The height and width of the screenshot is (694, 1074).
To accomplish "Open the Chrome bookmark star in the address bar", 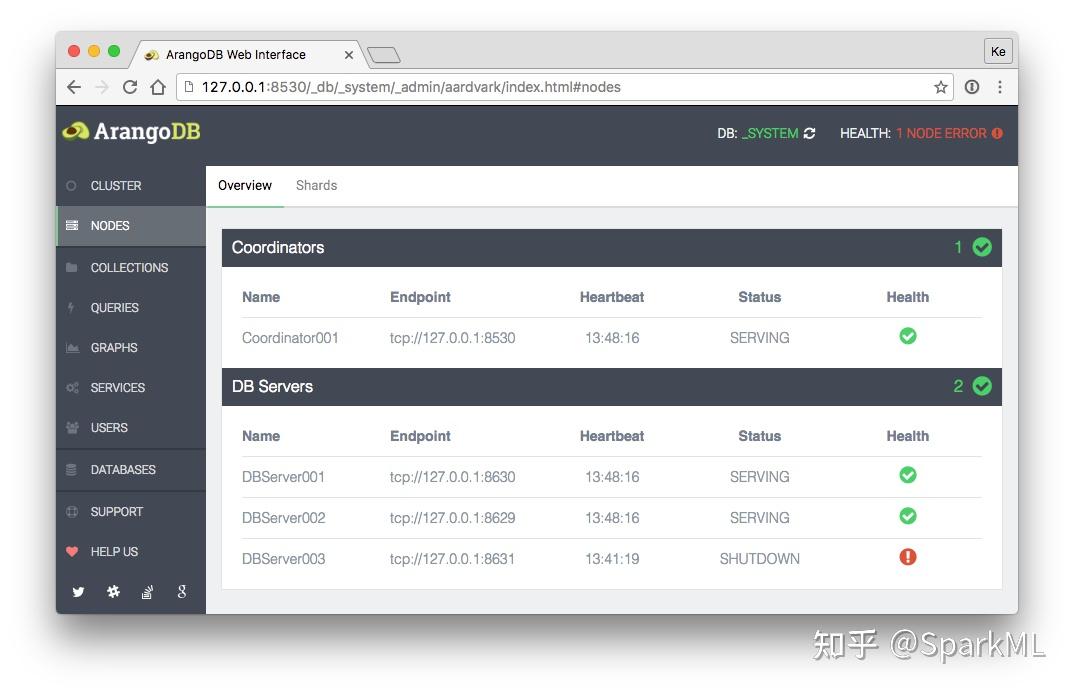I will click(x=940, y=87).
